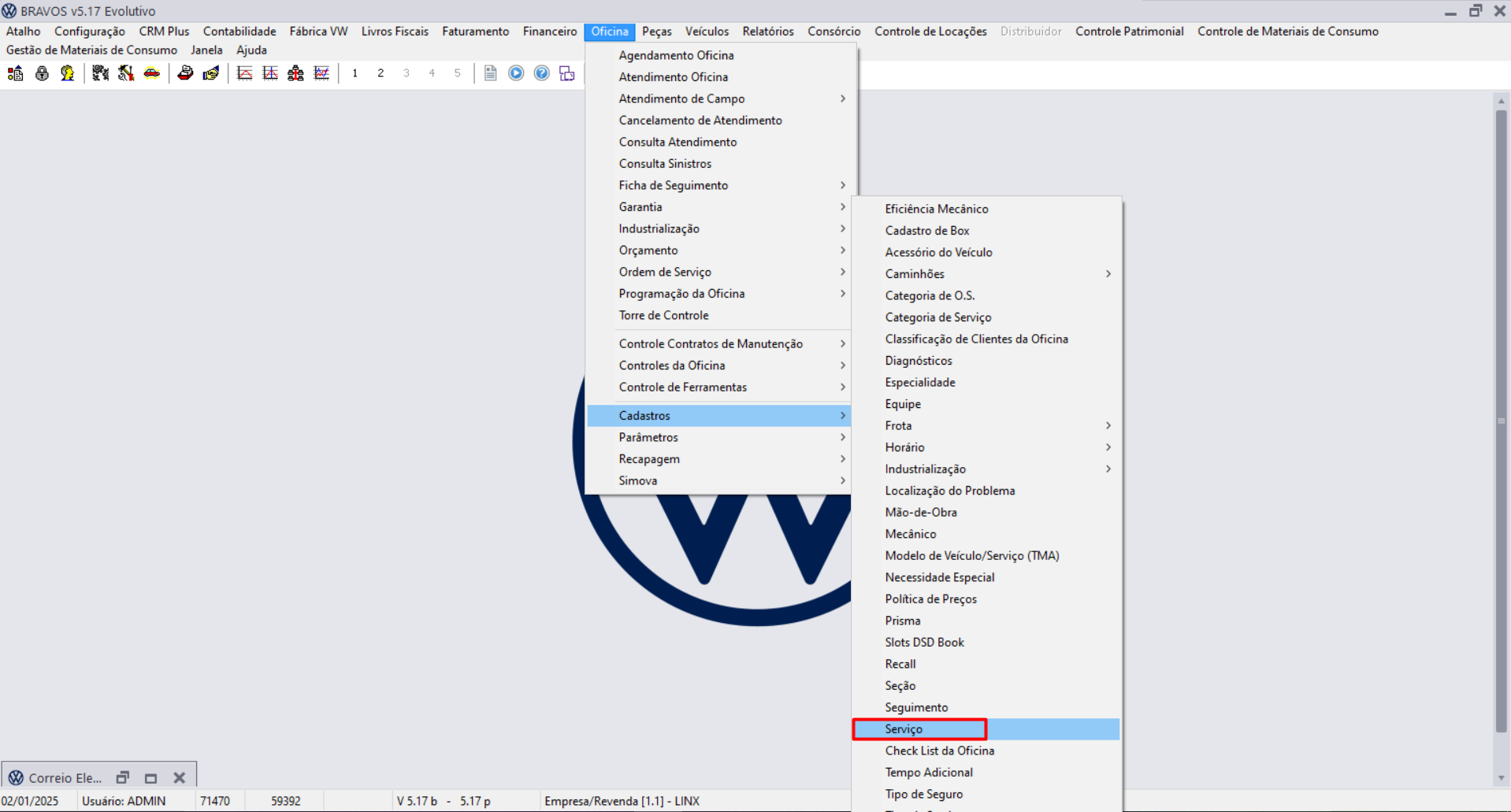This screenshot has width=1511, height=812.
Task: Click toolbar shortcut number 2
Action: [381, 73]
